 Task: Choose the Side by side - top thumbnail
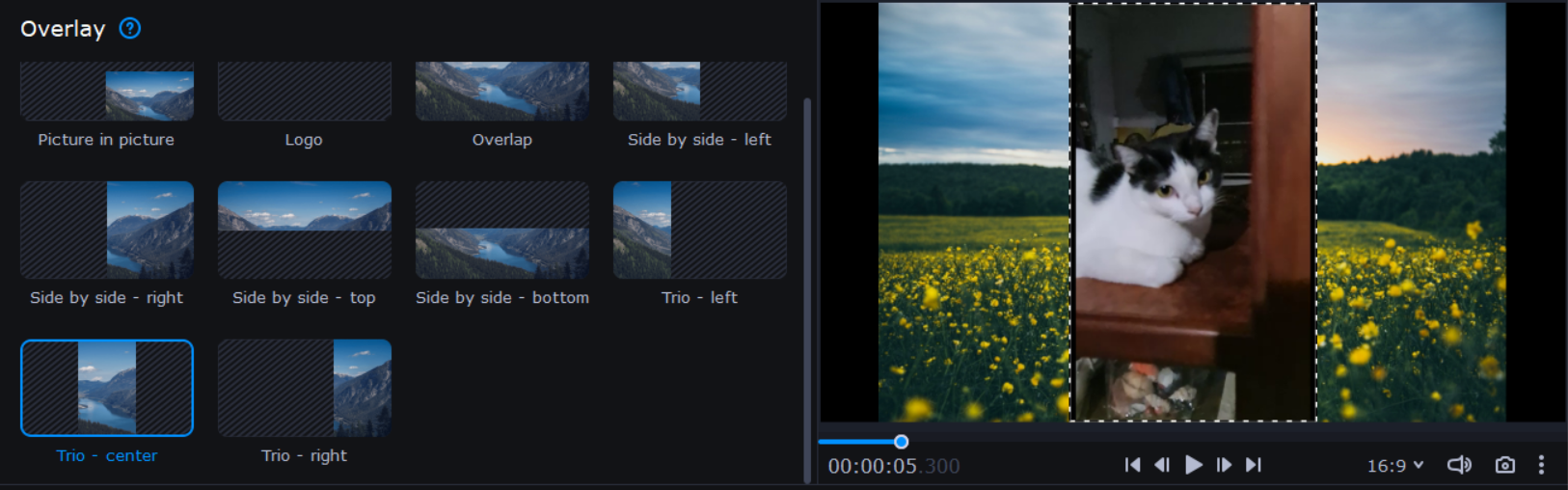pos(305,230)
